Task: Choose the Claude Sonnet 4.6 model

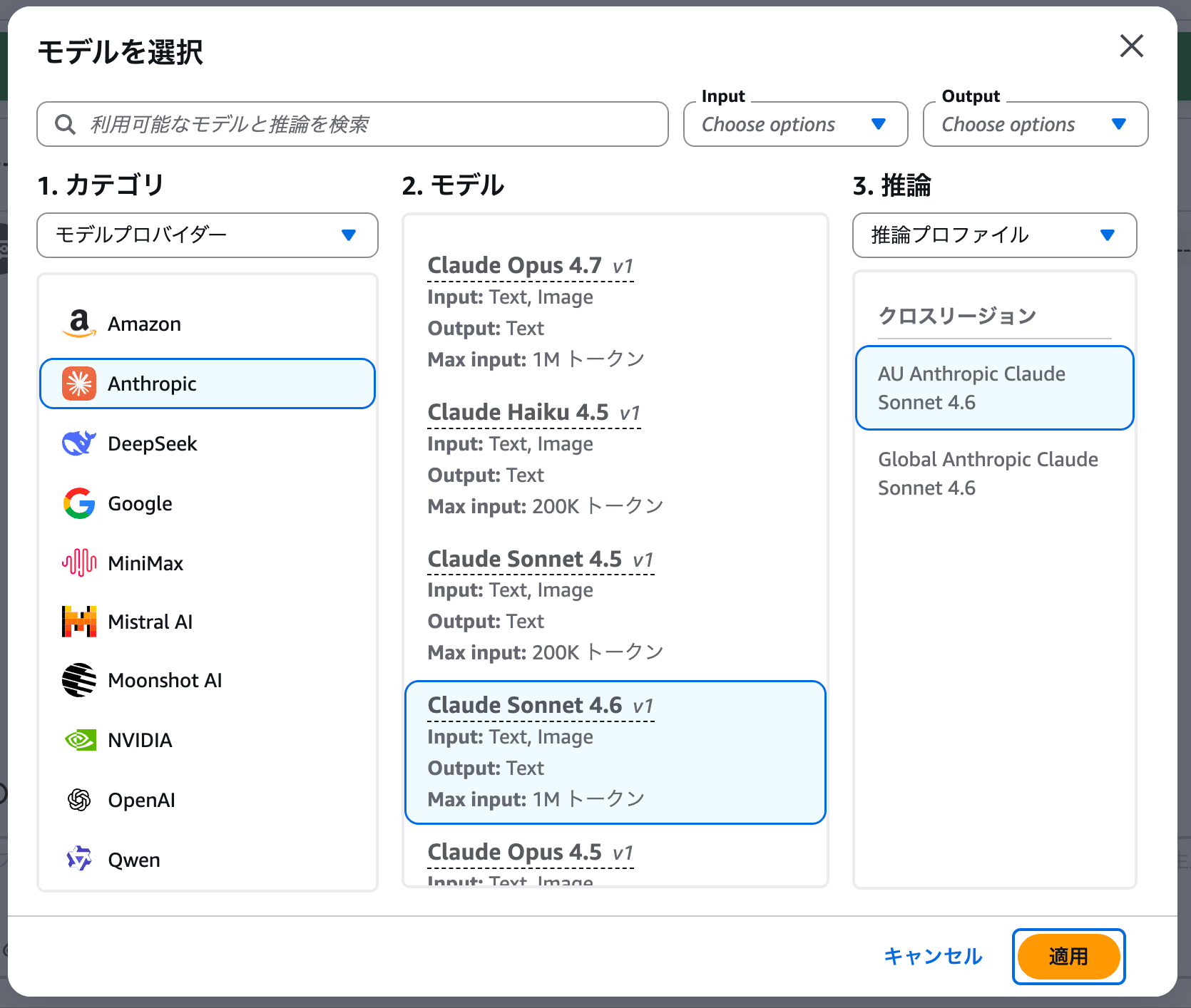Action: tap(615, 752)
